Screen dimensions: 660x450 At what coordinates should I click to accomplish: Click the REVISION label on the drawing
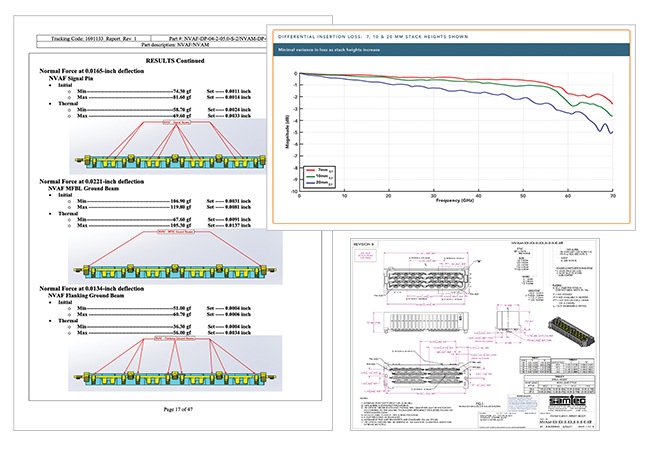366,246
